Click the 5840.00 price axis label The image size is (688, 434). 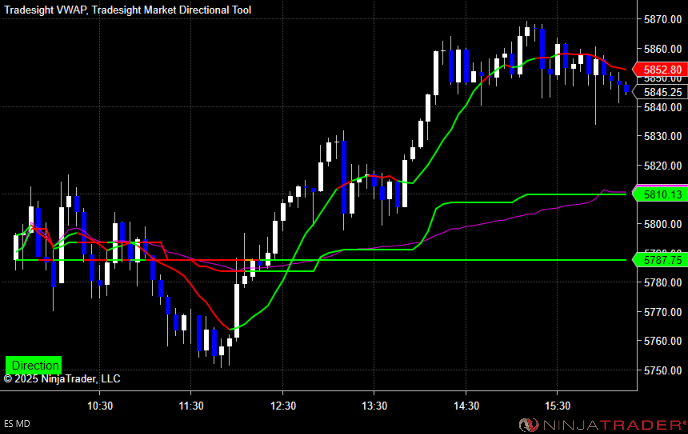(663, 107)
